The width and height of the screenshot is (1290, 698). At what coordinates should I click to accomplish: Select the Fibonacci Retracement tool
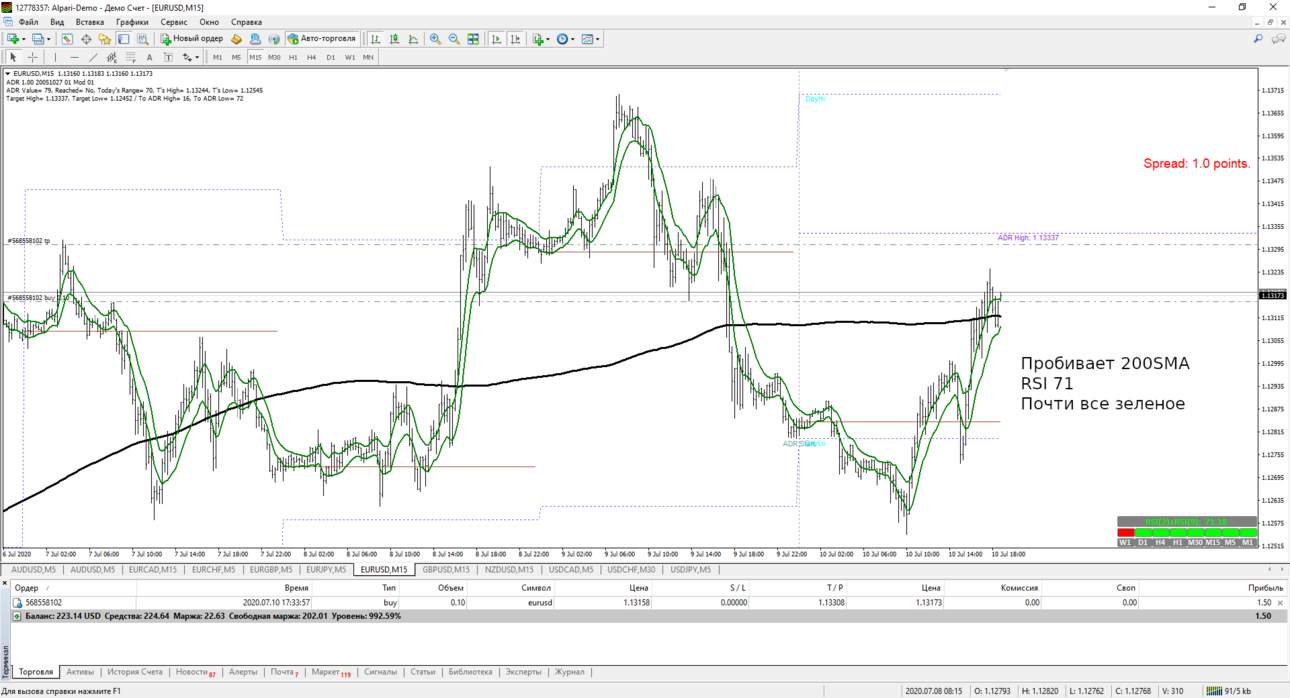coord(130,57)
